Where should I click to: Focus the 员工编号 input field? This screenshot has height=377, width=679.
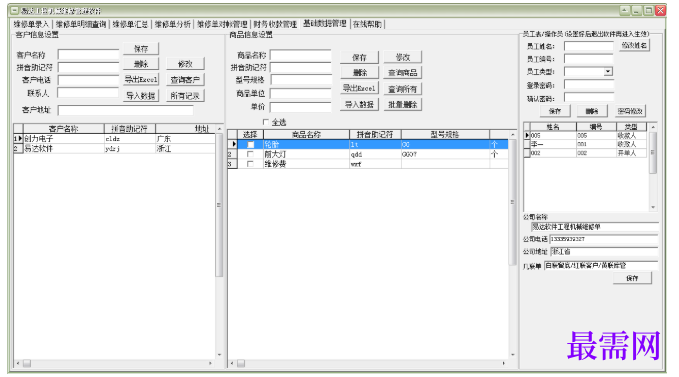point(588,59)
